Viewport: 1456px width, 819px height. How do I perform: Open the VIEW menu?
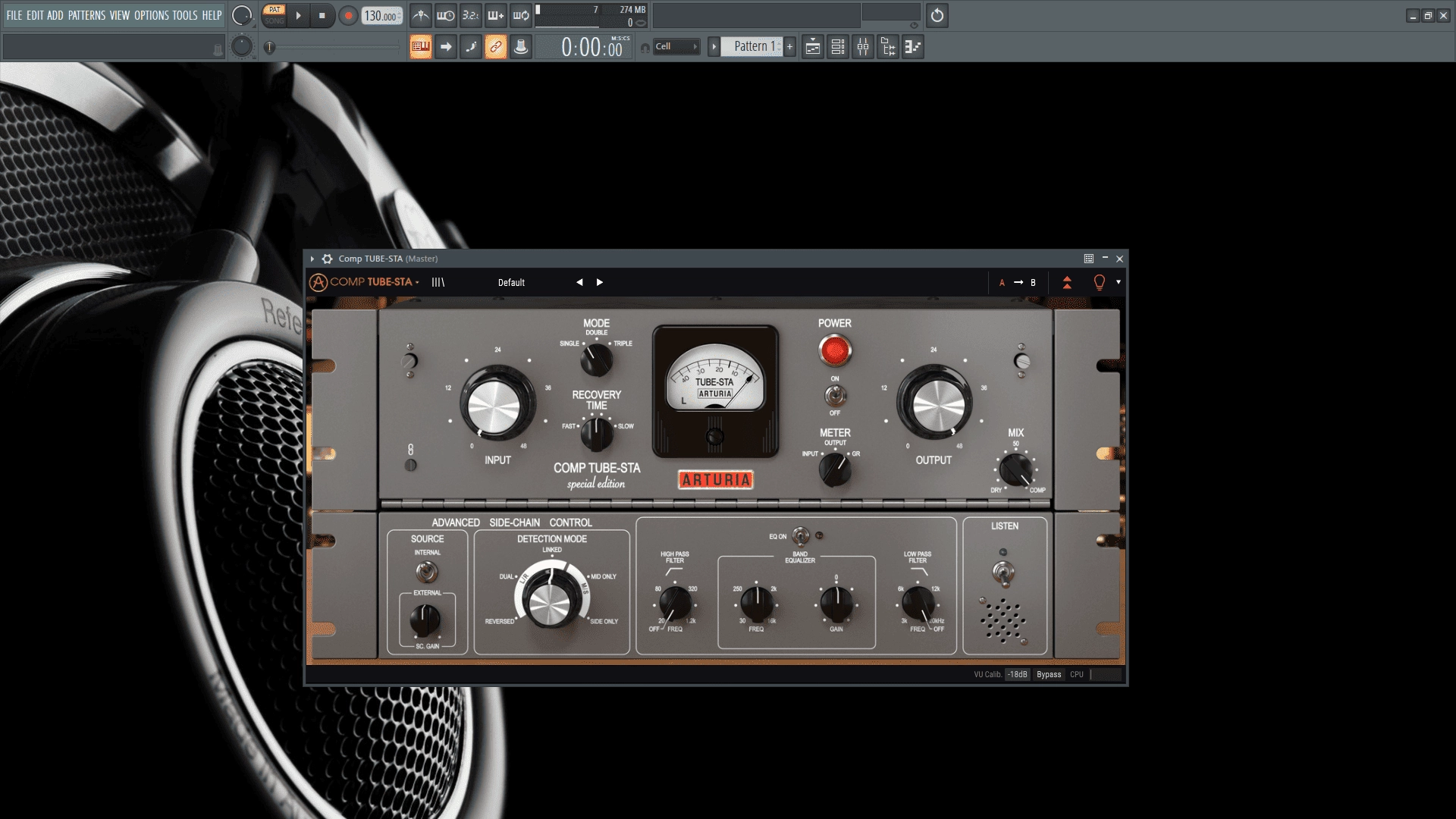120,15
